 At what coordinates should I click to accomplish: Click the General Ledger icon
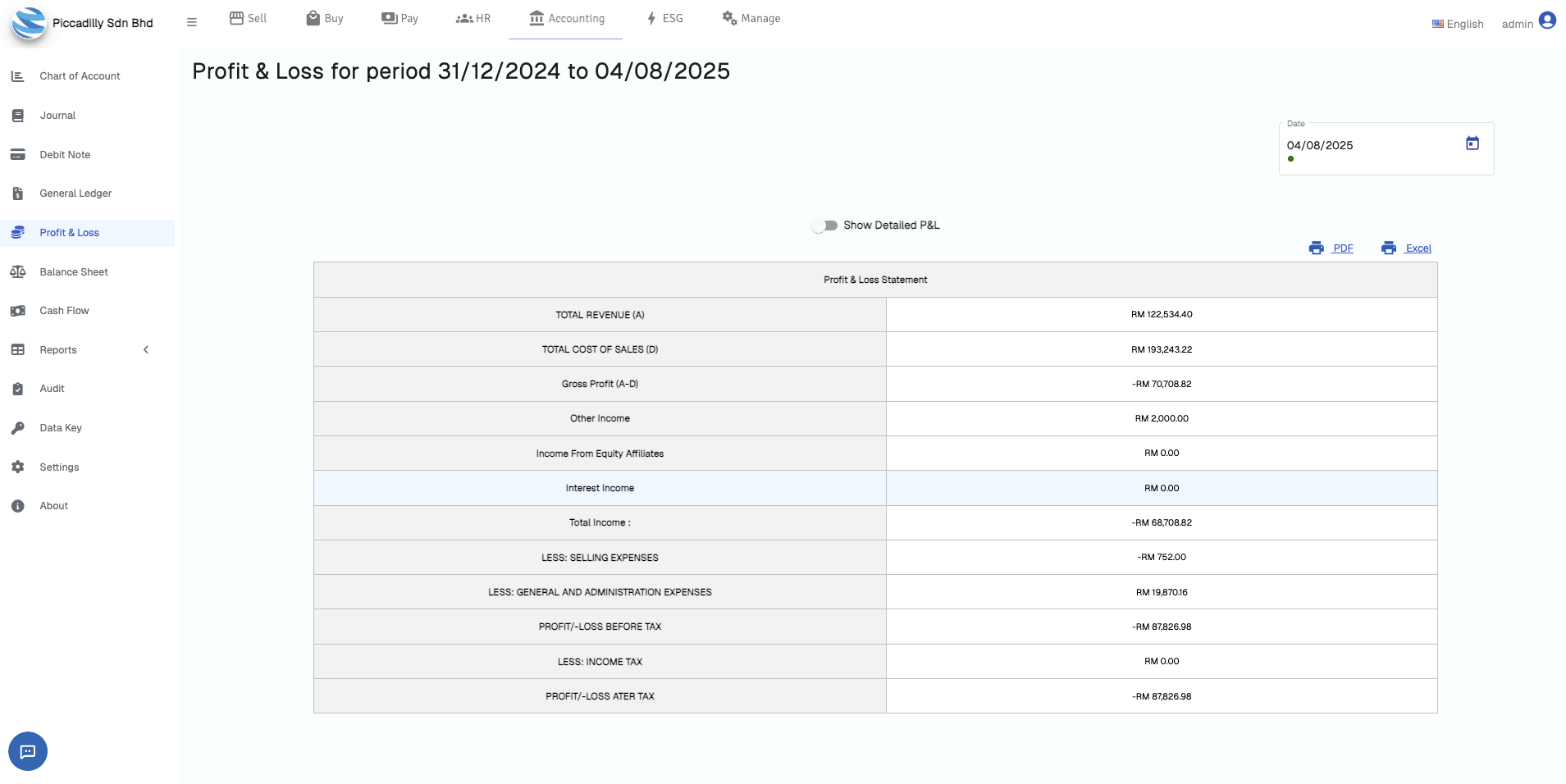tap(17, 194)
